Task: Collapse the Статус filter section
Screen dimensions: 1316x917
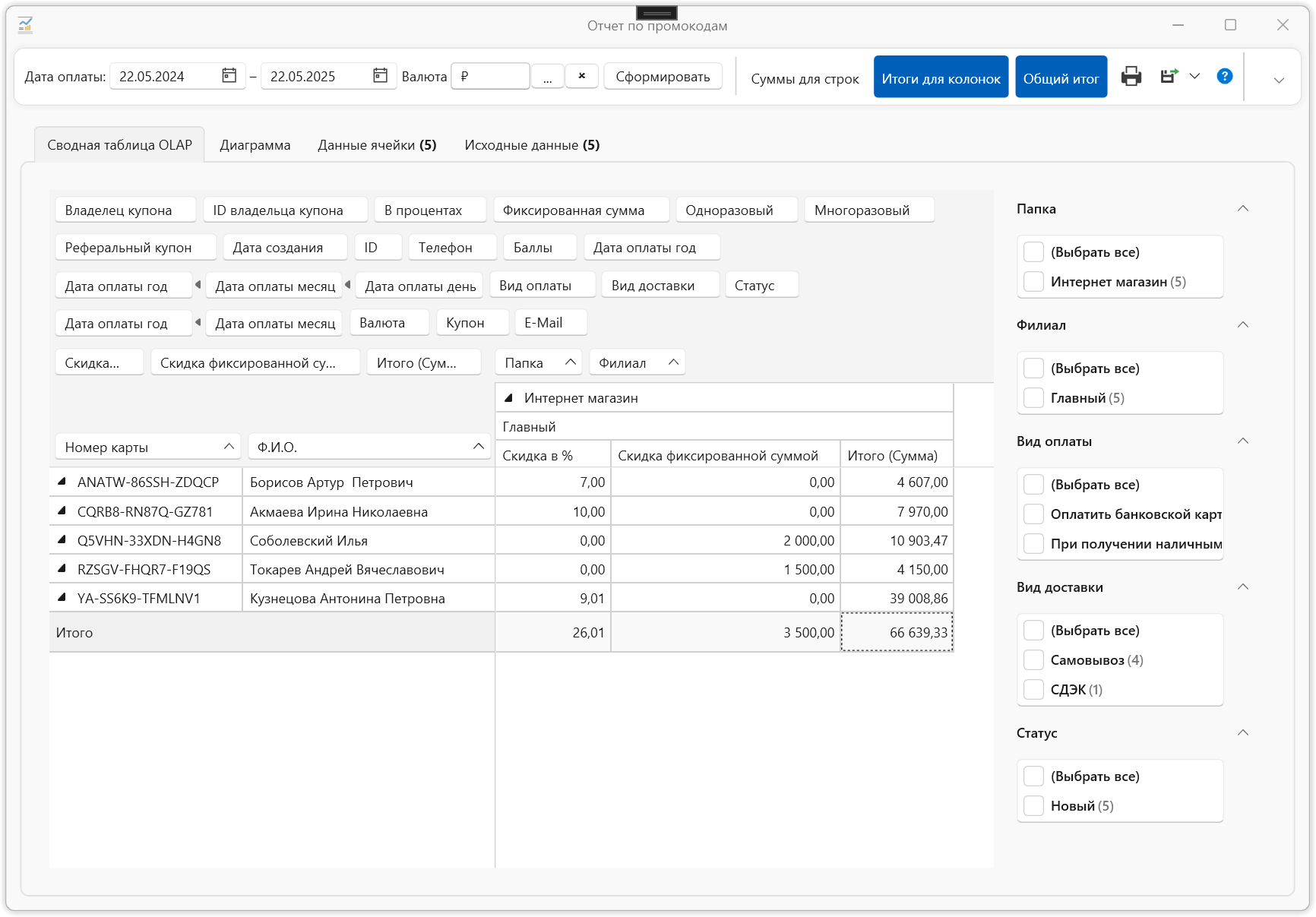Action: pyautogui.click(x=1243, y=732)
